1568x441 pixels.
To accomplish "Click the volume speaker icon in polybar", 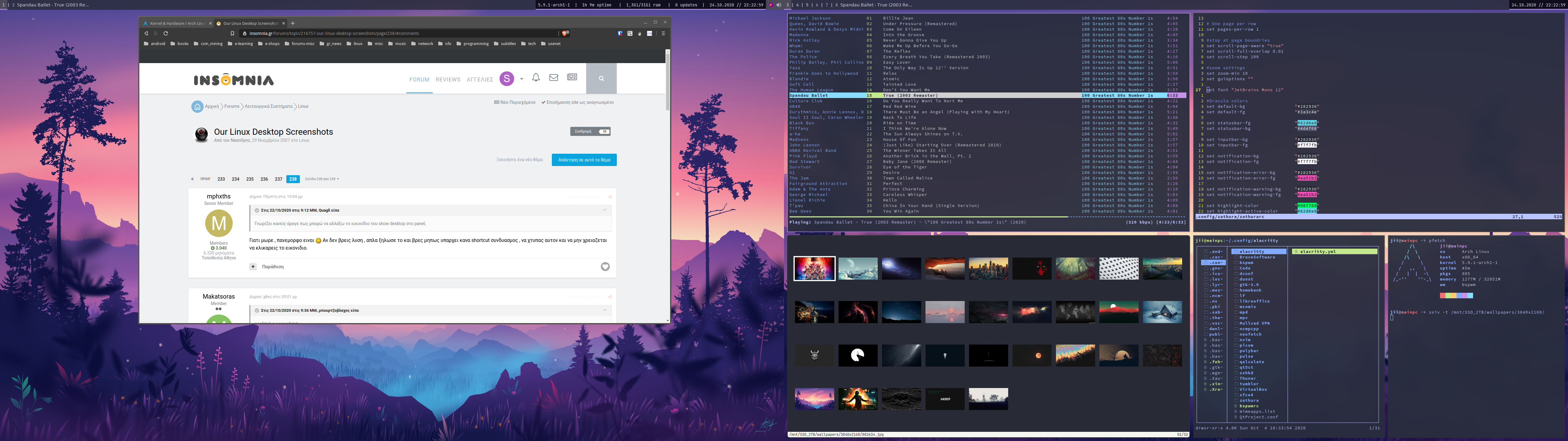I will pyautogui.click(x=778, y=5).
